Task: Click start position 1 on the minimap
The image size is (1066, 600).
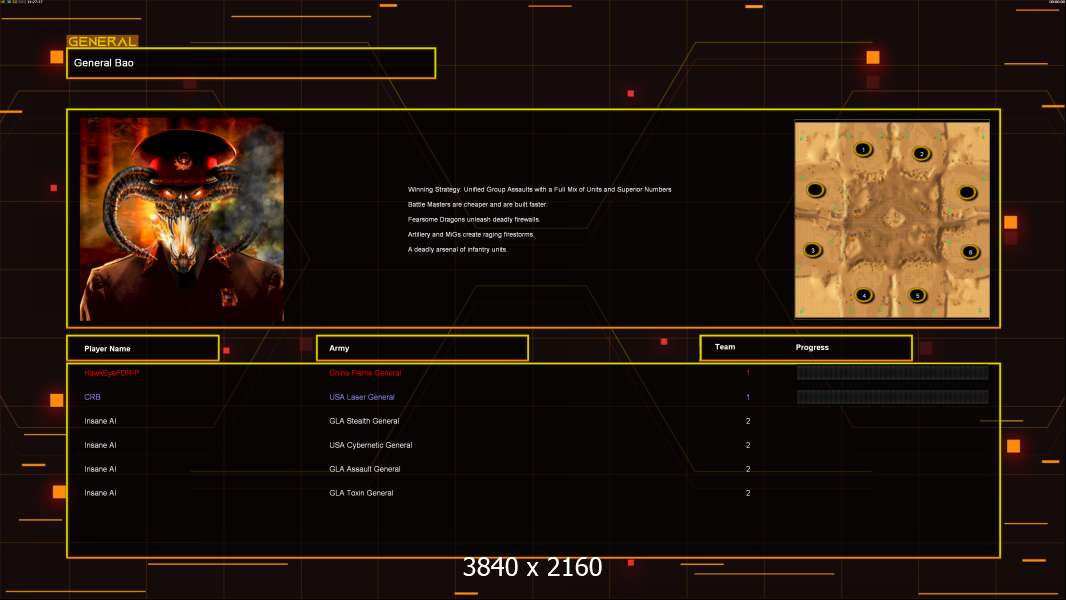Action: pyautogui.click(x=863, y=149)
